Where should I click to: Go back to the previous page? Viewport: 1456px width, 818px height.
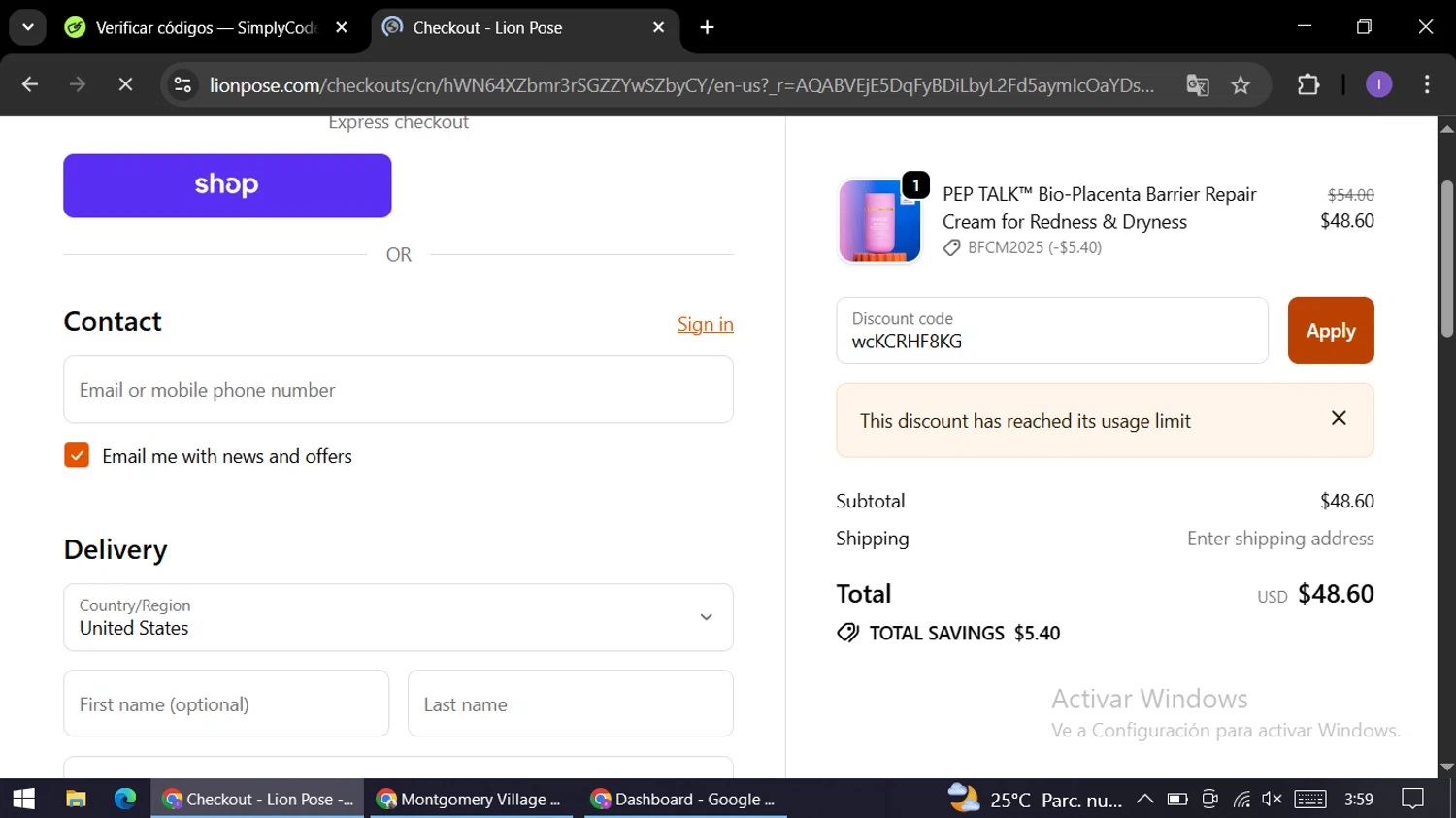(x=30, y=84)
